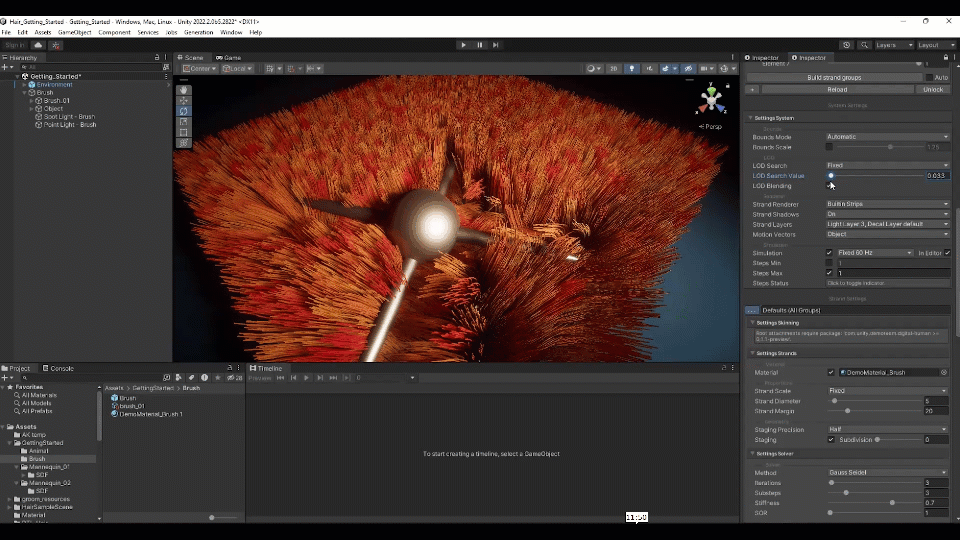Viewport: 960px width, 540px height.
Task: Activate the Rotate tool in scene view
Action: 183,111
